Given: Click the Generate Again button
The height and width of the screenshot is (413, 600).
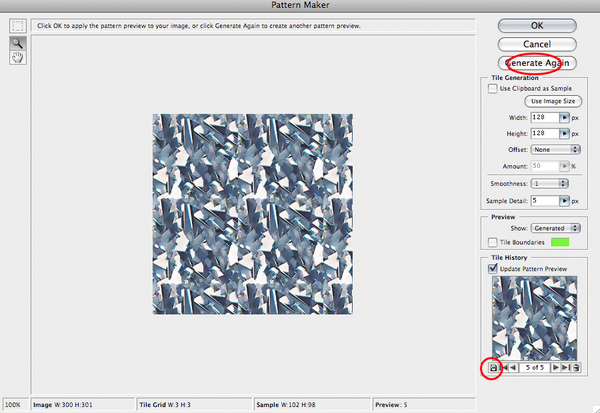Looking at the screenshot, I should tap(537, 63).
